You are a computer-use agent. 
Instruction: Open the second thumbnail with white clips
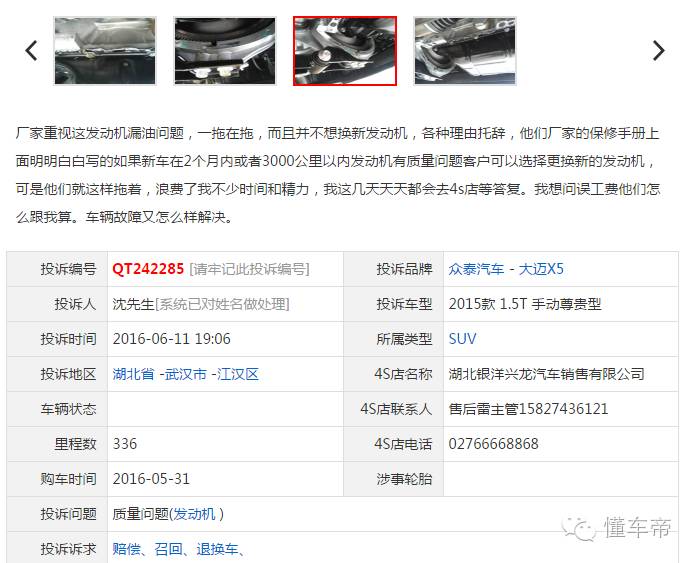tap(225, 51)
